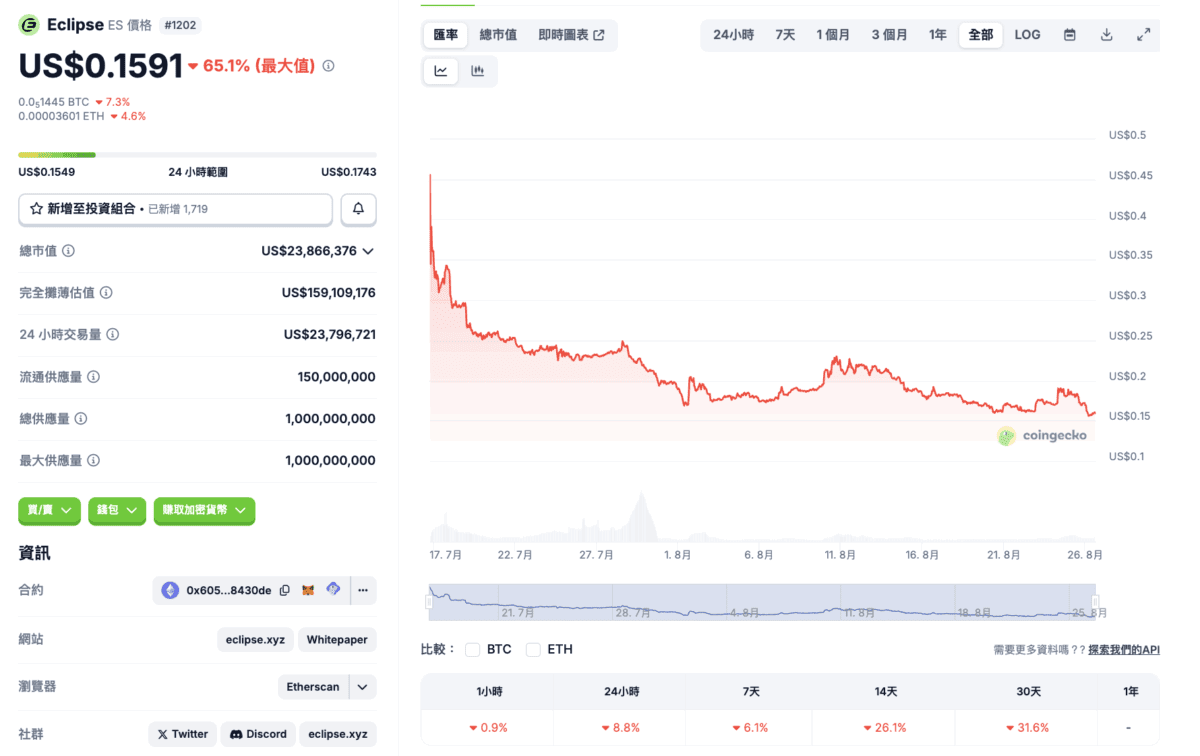Open eclipse.xyz link in 社群 row
This screenshot has width=1200, height=756.
(338, 734)
